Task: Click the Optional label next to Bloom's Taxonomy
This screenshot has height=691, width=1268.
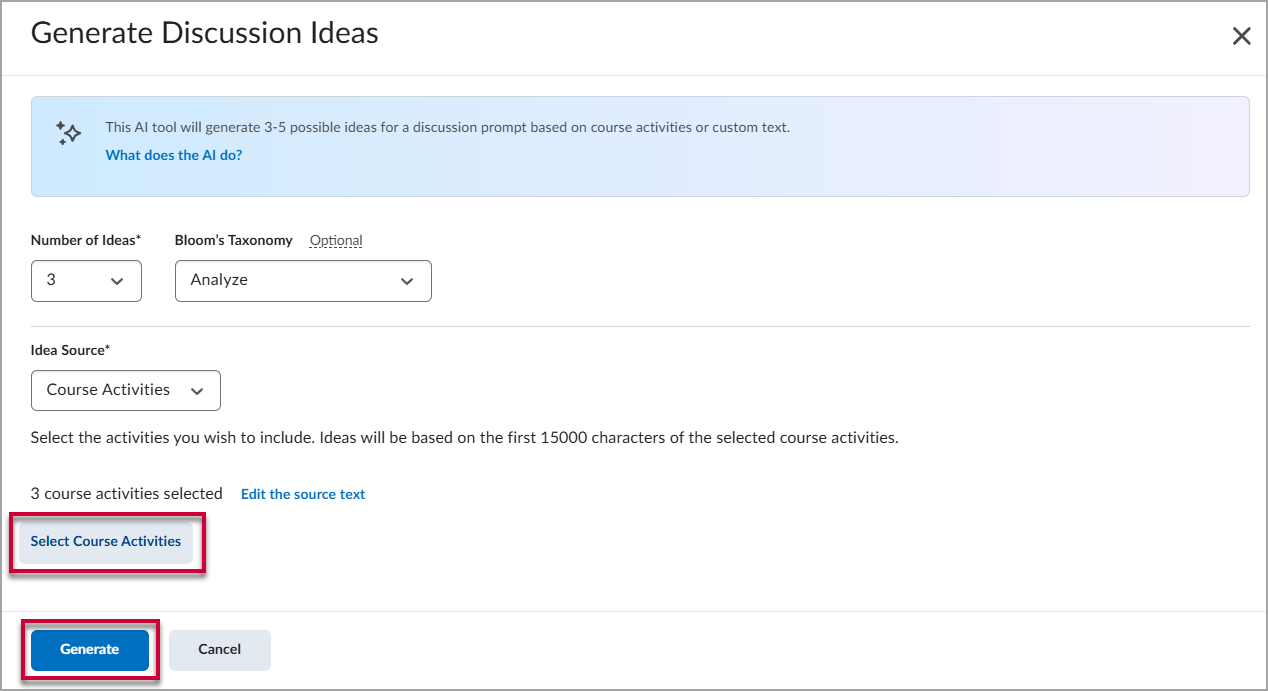Action: pos(336,241)
